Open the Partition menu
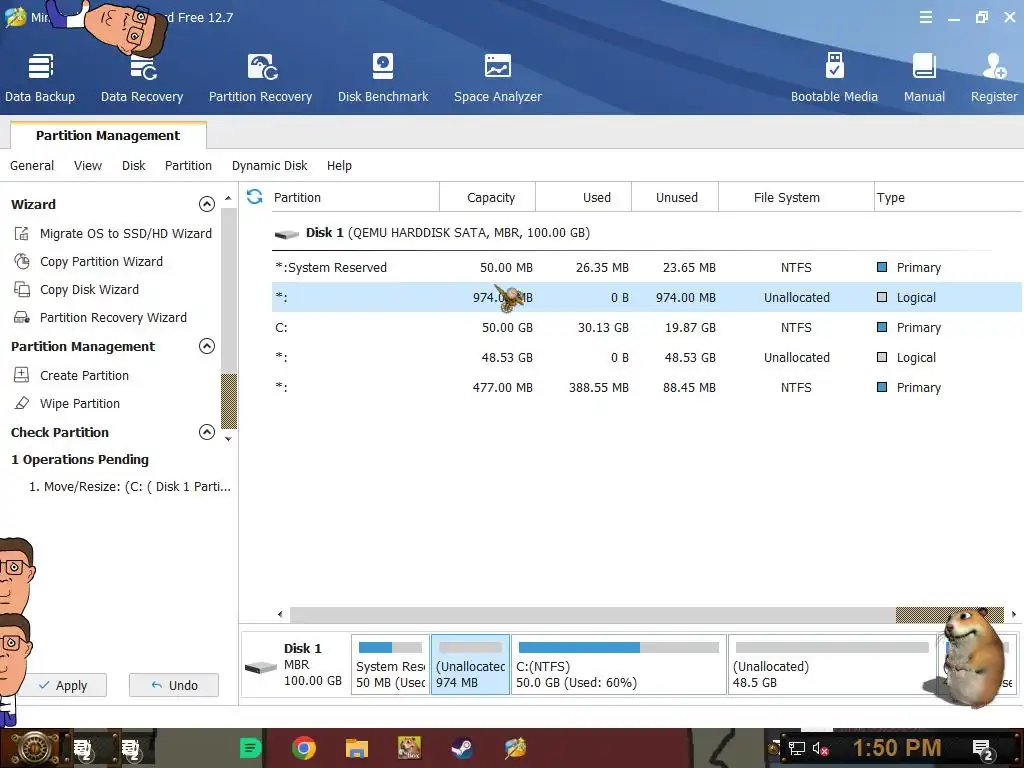 coord(188,166)
